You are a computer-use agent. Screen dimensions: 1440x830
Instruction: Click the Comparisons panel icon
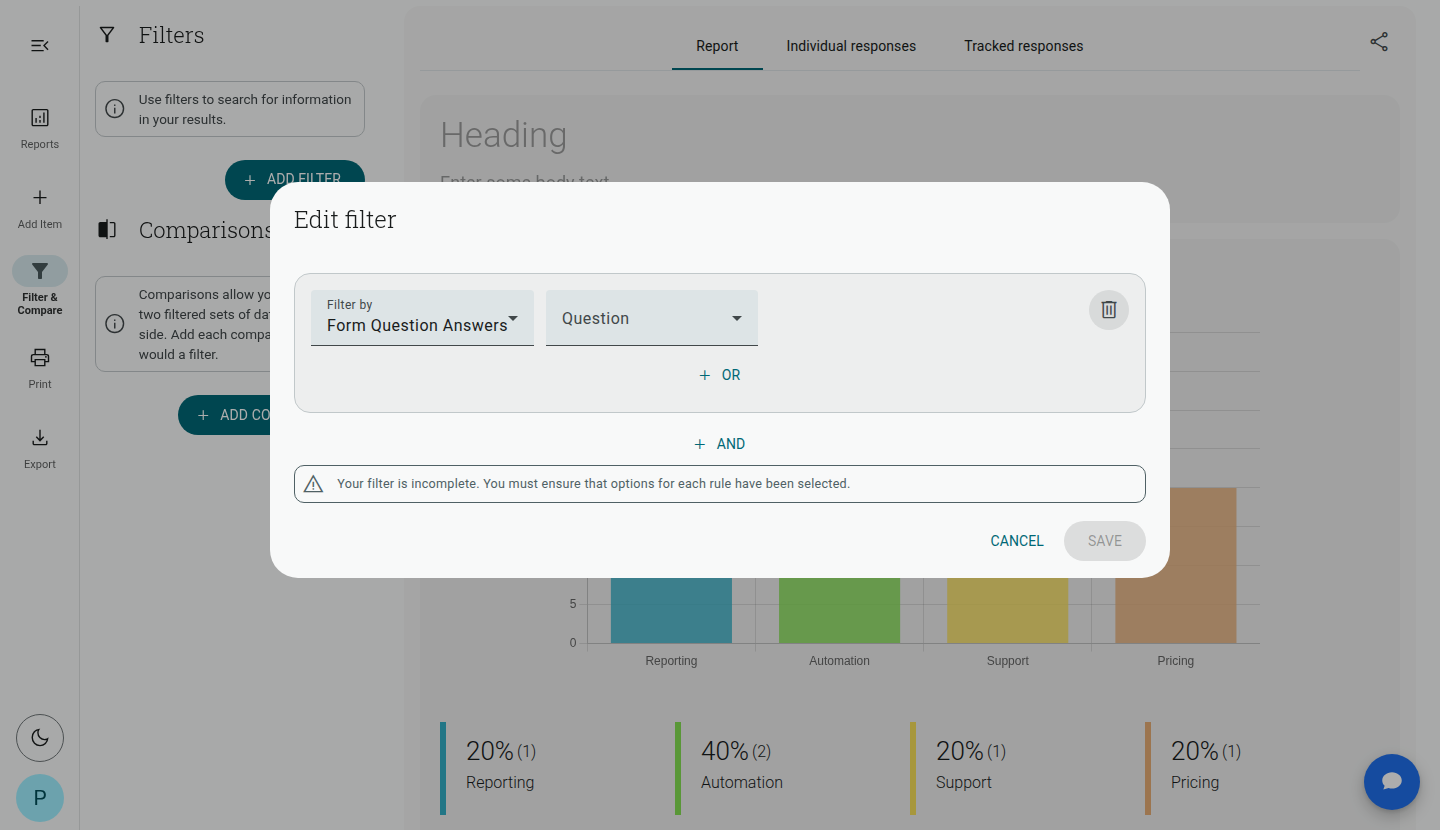[107, 230]
